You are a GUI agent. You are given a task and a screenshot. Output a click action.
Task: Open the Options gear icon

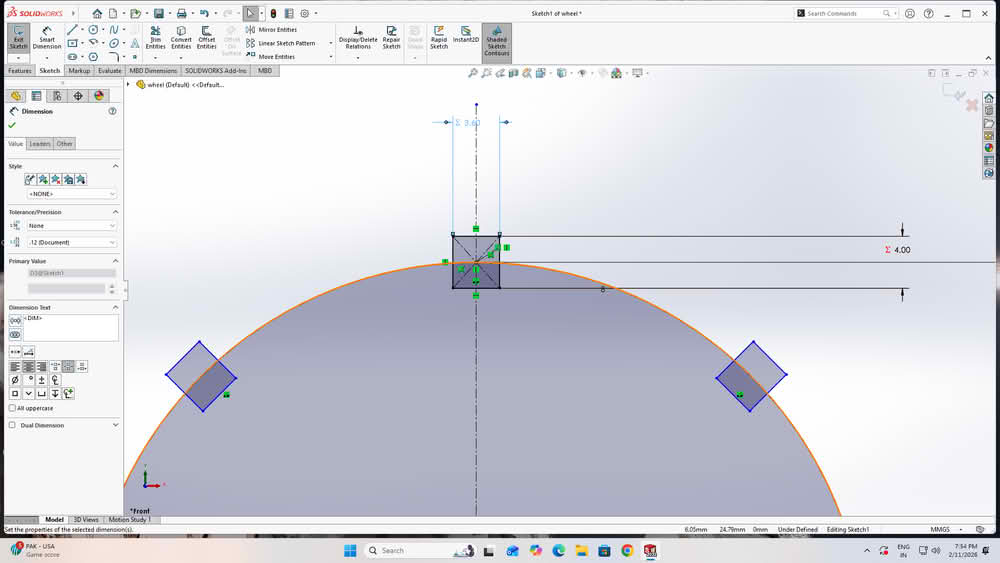point(305,13)
